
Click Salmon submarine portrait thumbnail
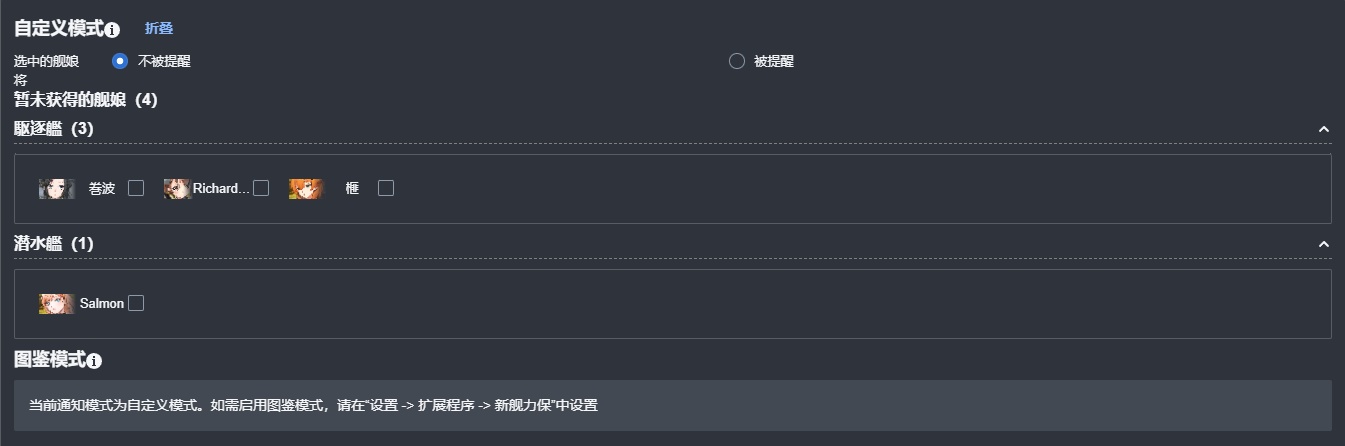pyautogui.click(x=57, y=304)
